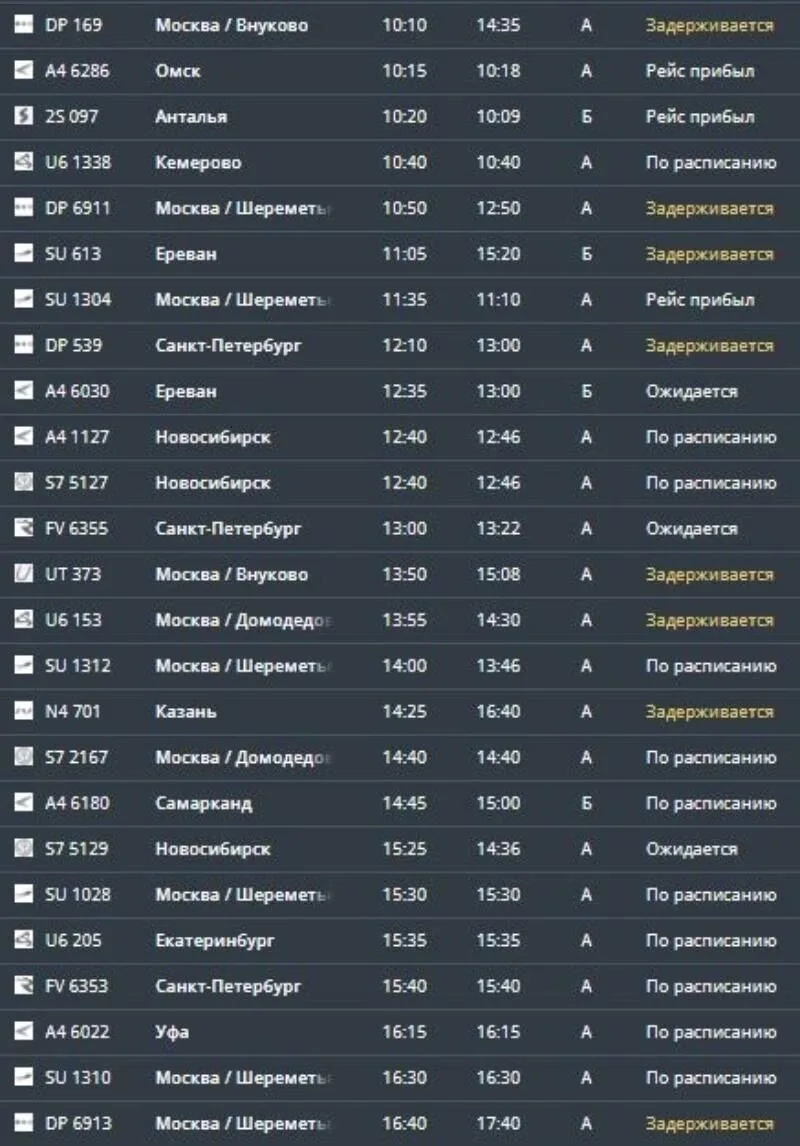Click the Уфа flight A4 6022
Image resolution: width=800 pixels, height=1146 pixels.
tap(400, 1032)
